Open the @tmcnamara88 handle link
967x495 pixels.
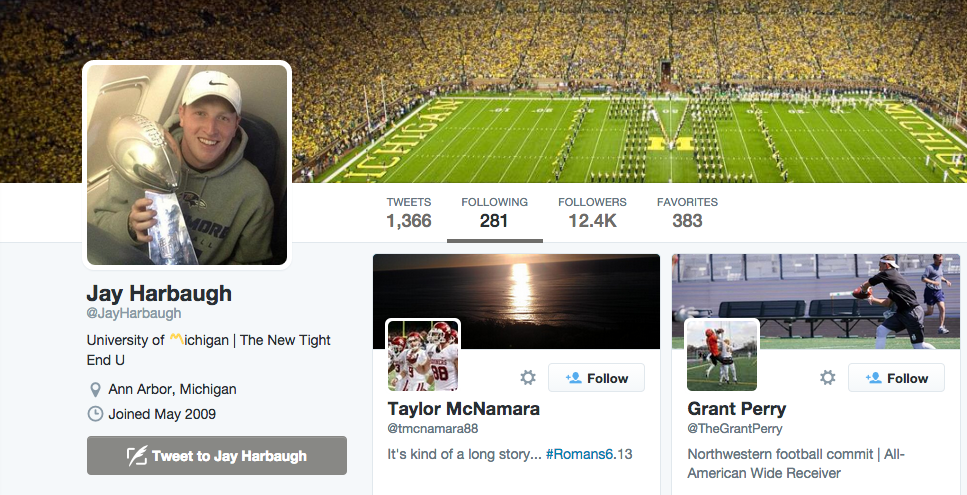(x=433, y=429)
